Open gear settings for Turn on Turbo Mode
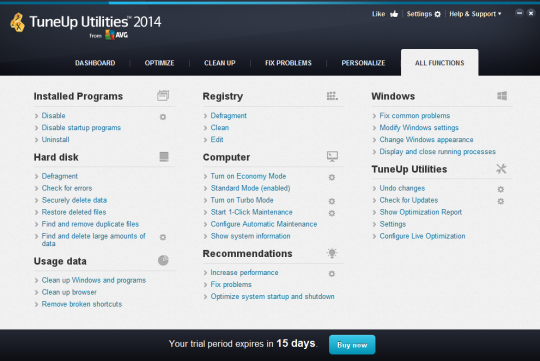Viewport: 540px width, 361px height. click(332, 201)
